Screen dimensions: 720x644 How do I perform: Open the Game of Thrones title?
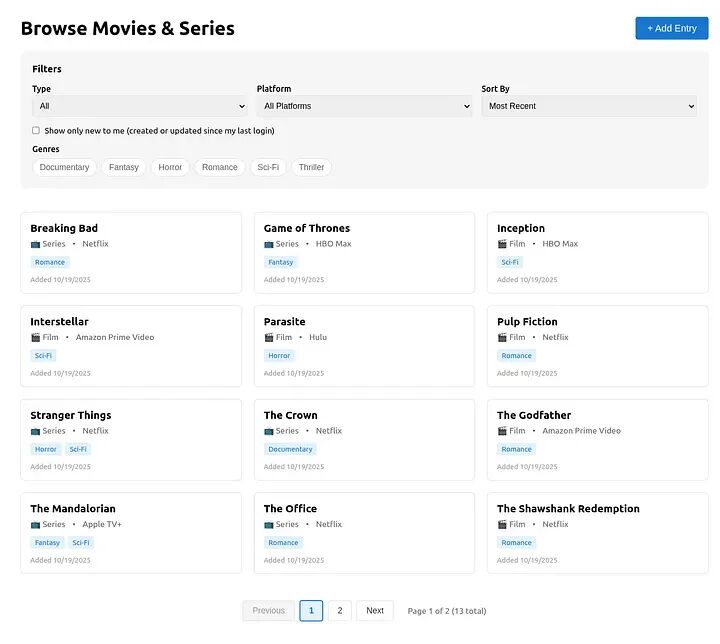click(x=307, y=228)
